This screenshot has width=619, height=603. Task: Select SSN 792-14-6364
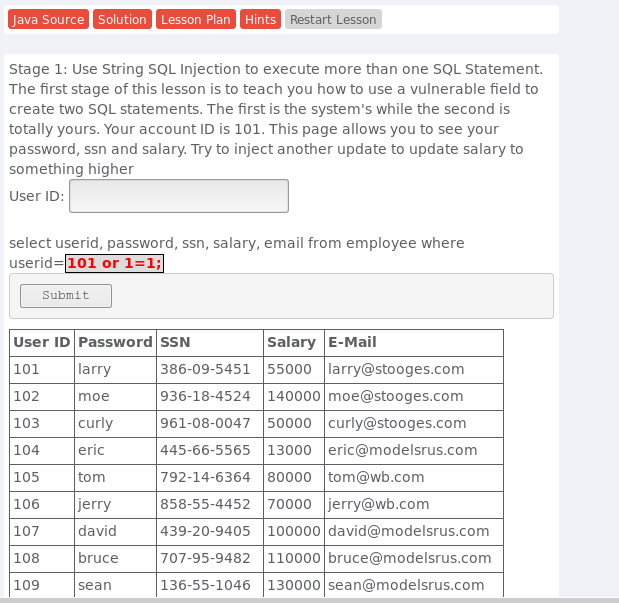click(210, 477)
